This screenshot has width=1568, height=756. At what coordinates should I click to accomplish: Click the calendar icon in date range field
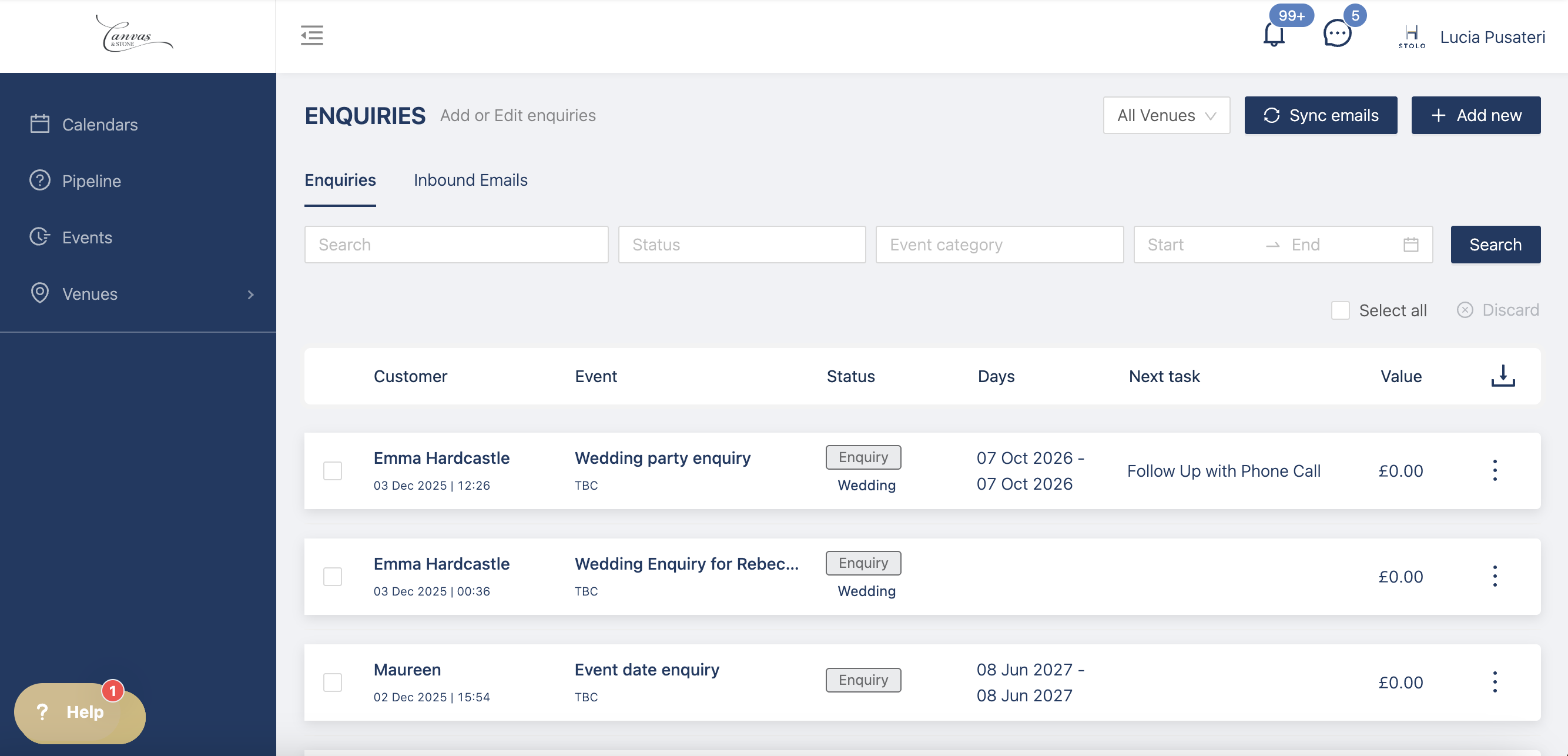[1410, 245]
